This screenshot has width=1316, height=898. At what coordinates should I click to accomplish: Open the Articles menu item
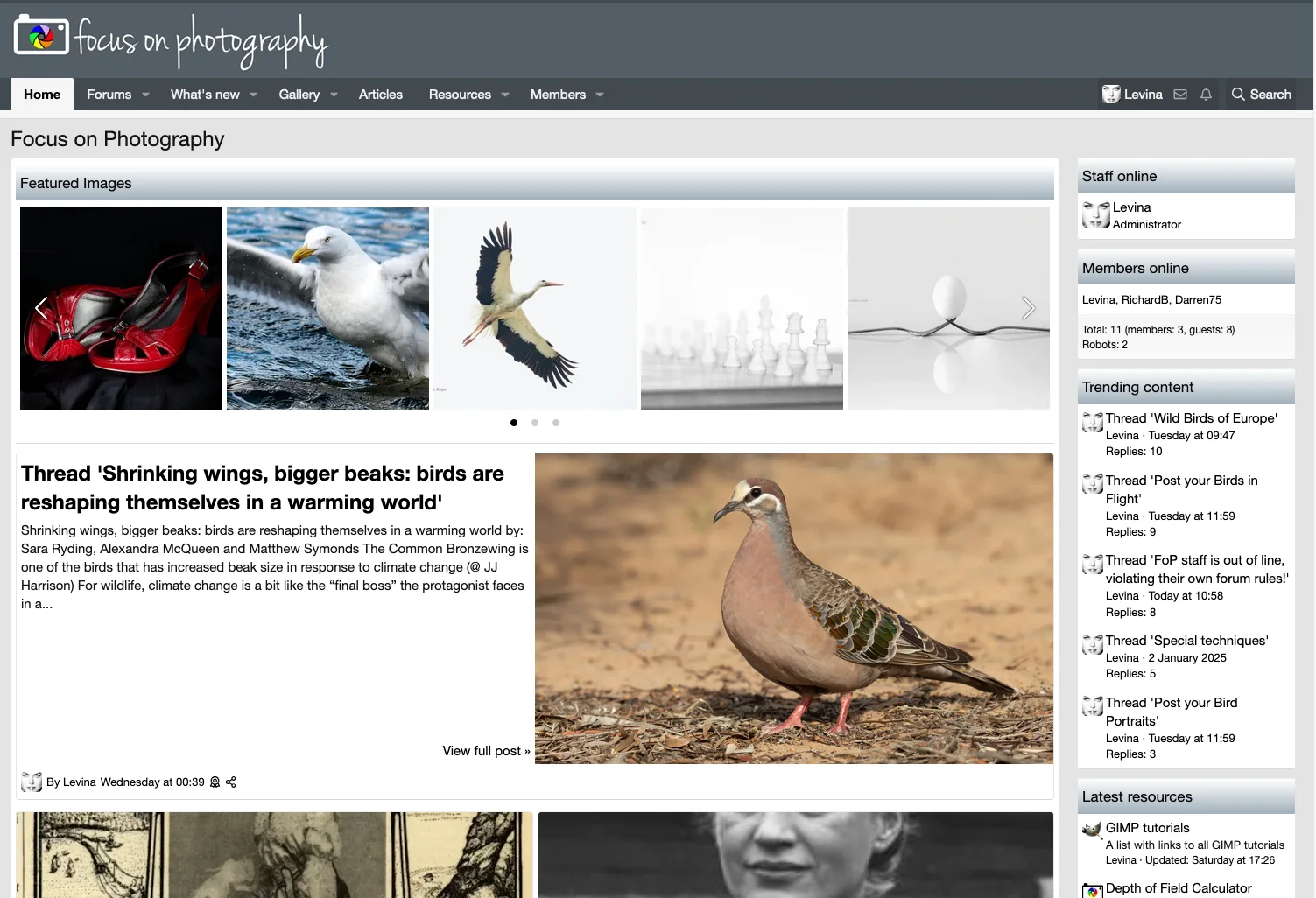coord(381,95)
